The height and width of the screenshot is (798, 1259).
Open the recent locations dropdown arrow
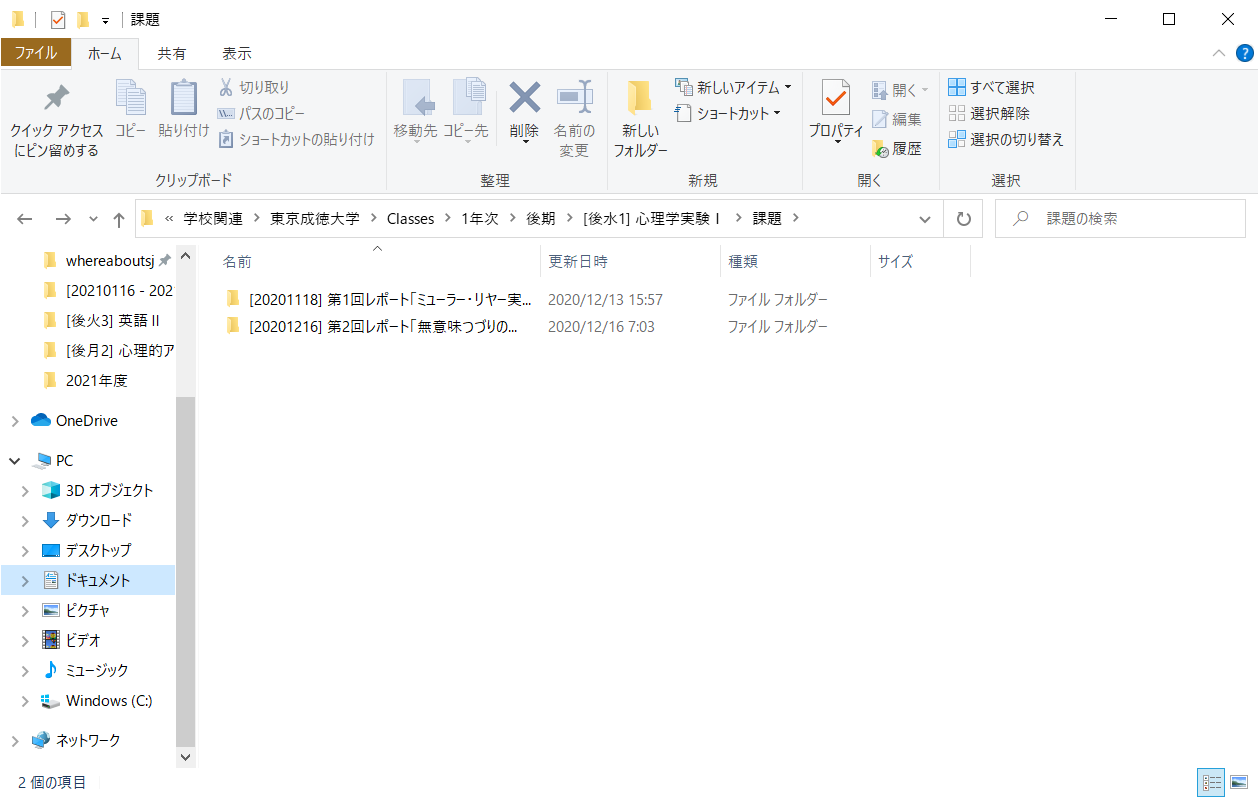coord(94,219)
